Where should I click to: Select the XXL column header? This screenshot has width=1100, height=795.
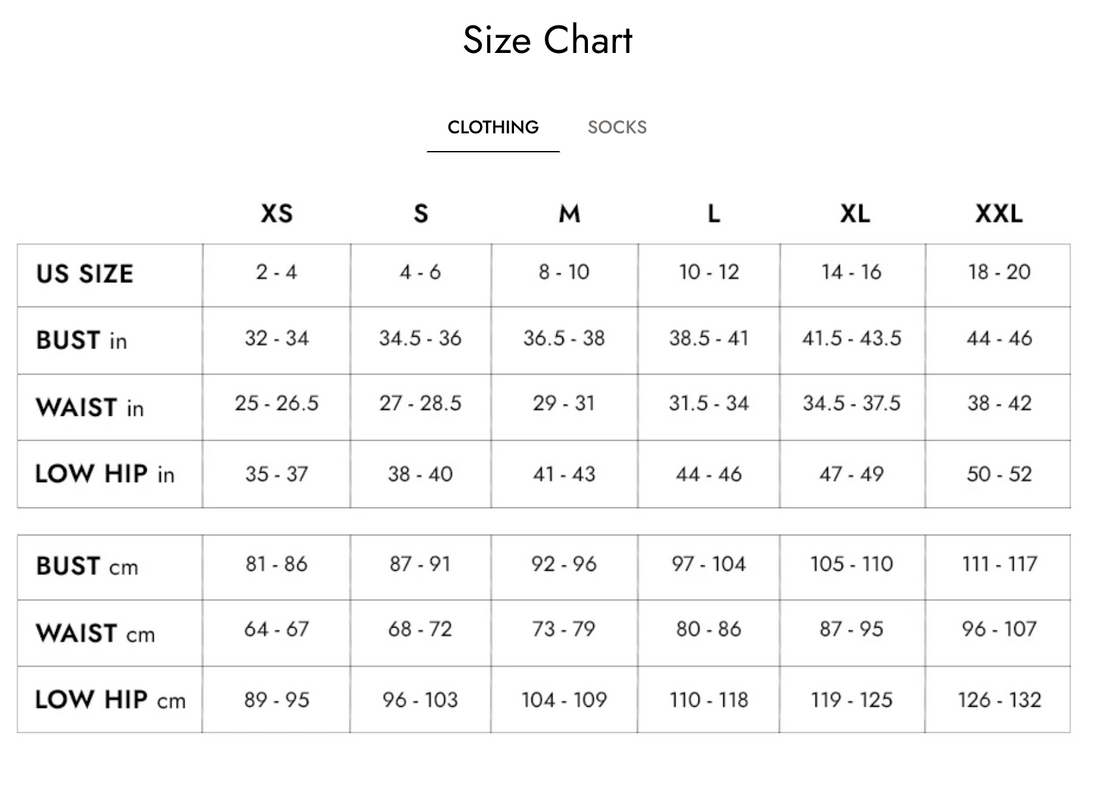click(999, 214)
